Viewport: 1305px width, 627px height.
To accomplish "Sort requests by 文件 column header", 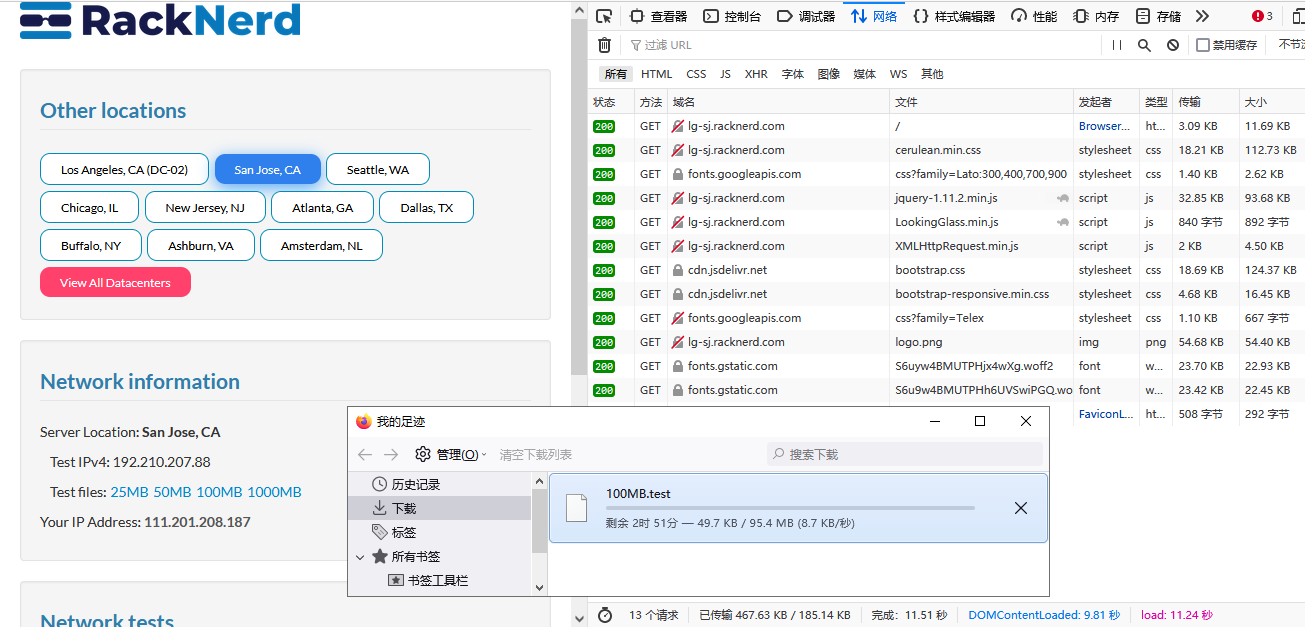I will click(x=981, y=102).
